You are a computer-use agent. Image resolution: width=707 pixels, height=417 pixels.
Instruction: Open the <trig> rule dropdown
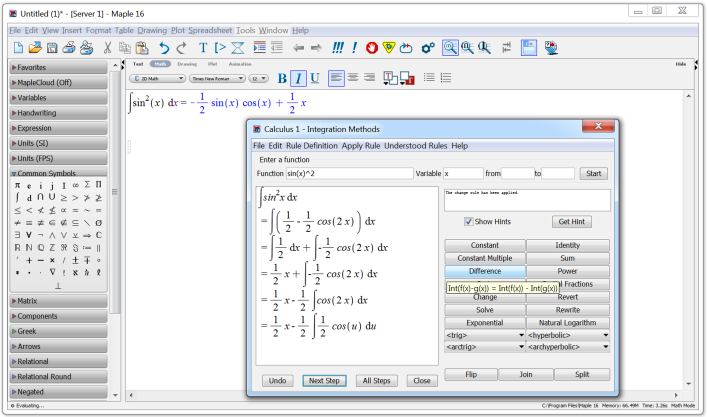point(485,335)
